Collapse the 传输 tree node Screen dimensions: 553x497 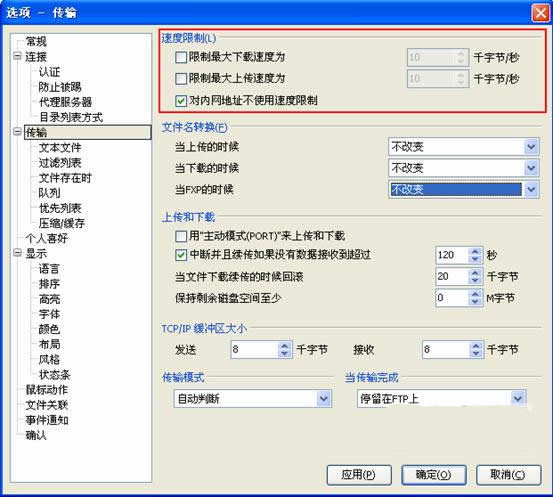[17, 132]
